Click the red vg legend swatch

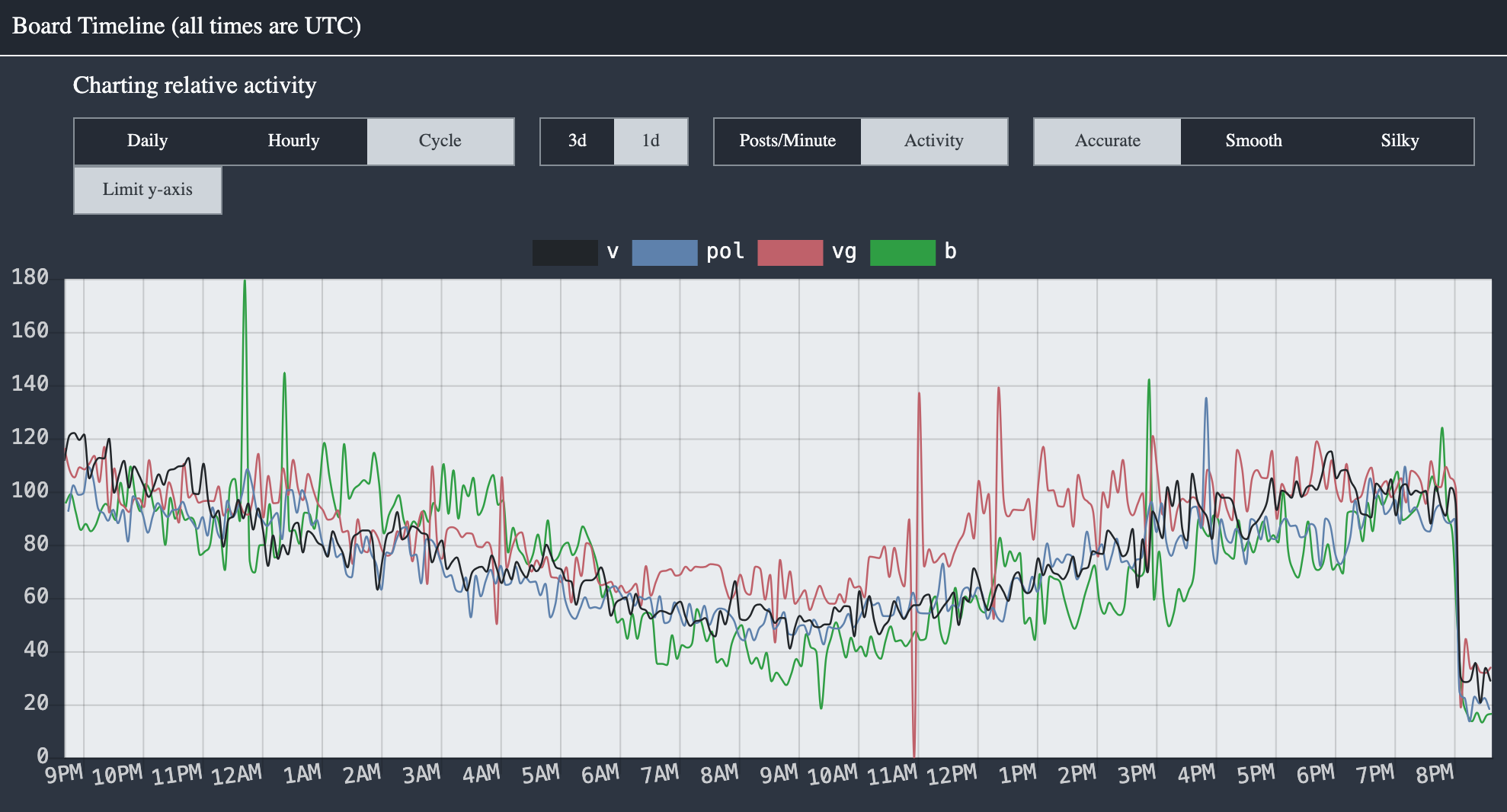[790, 252]
